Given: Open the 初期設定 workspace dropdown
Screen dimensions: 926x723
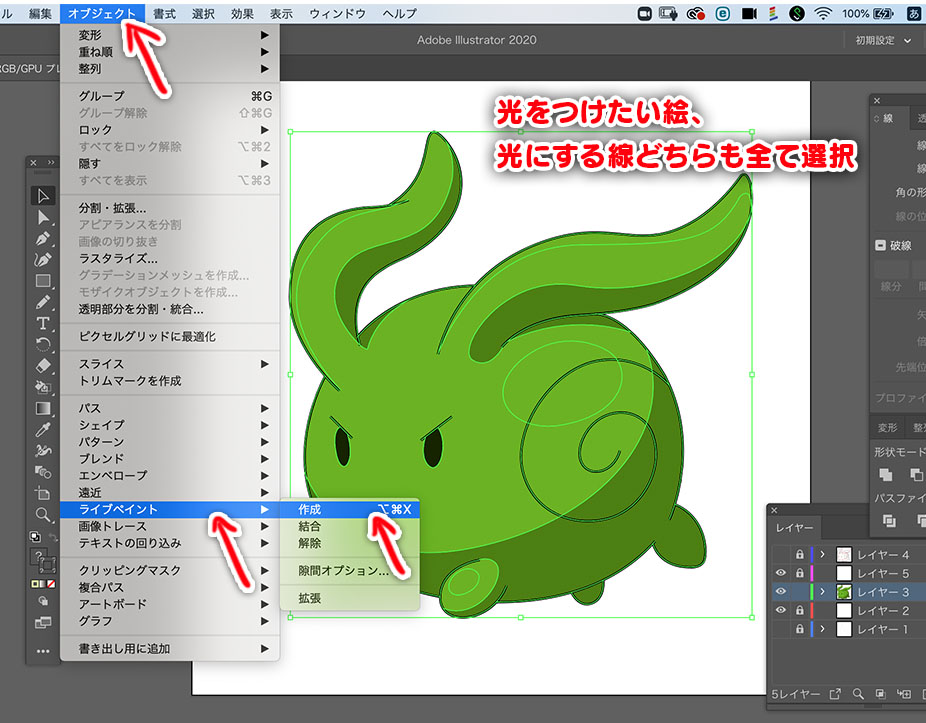Looking at the screenshot, I should click(x=884, y=41).
